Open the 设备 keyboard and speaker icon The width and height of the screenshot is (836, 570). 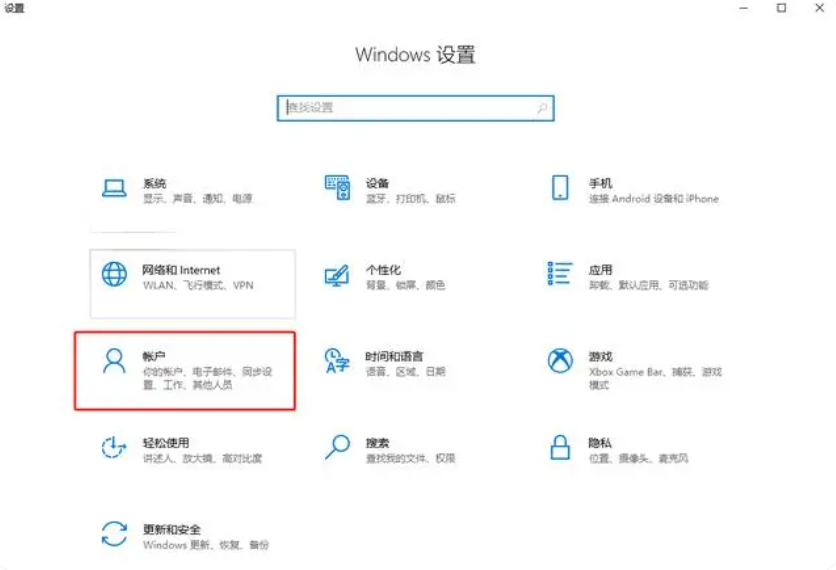(x=338, y=188)
